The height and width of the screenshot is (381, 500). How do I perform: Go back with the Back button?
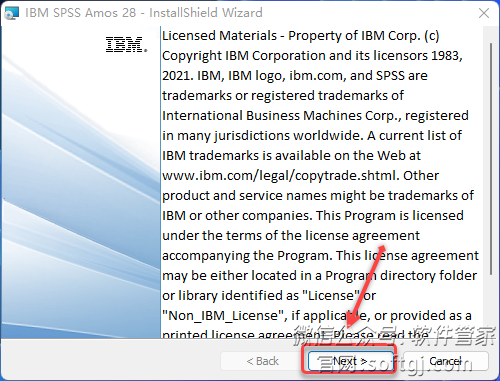(x=262, y=361)
